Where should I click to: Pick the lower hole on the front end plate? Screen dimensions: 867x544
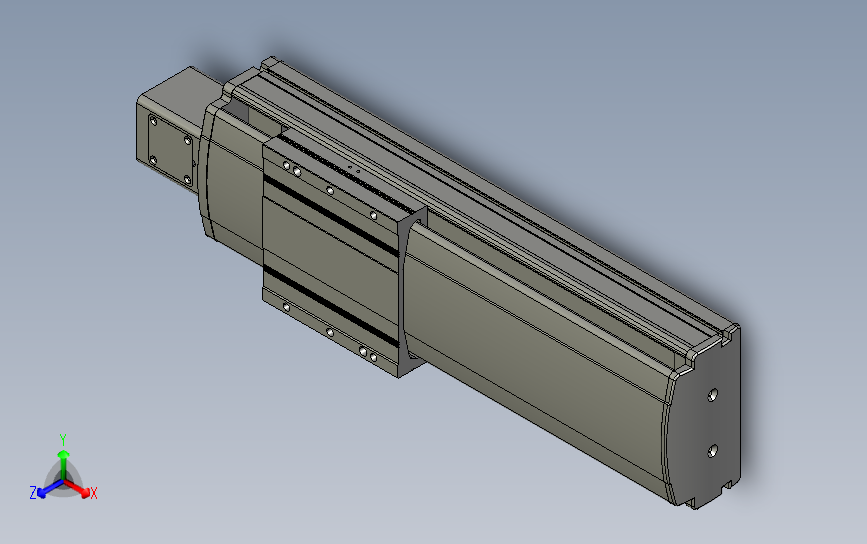(x=712, y=451)
